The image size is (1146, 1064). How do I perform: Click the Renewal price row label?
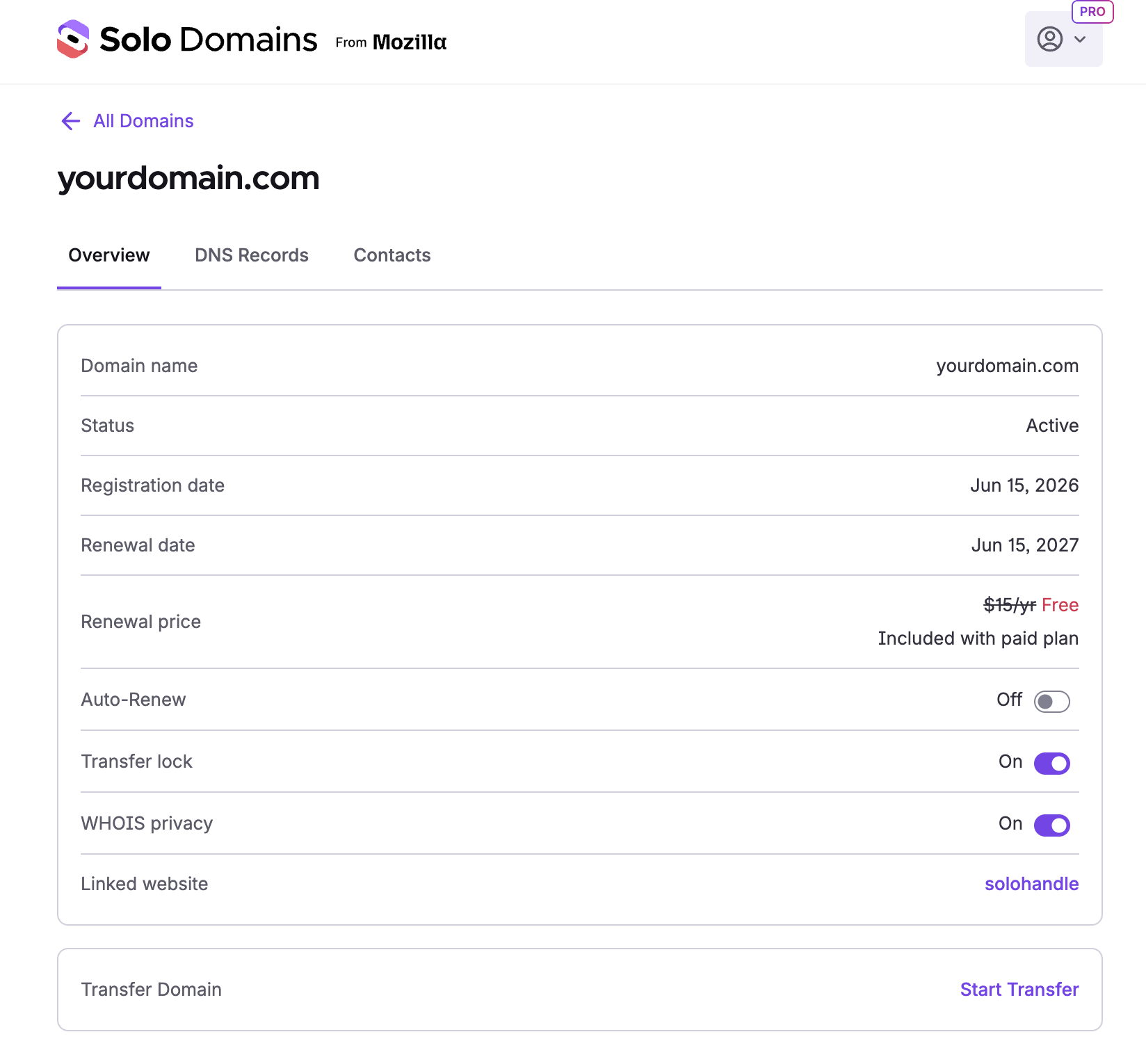[x=140, y=622]
